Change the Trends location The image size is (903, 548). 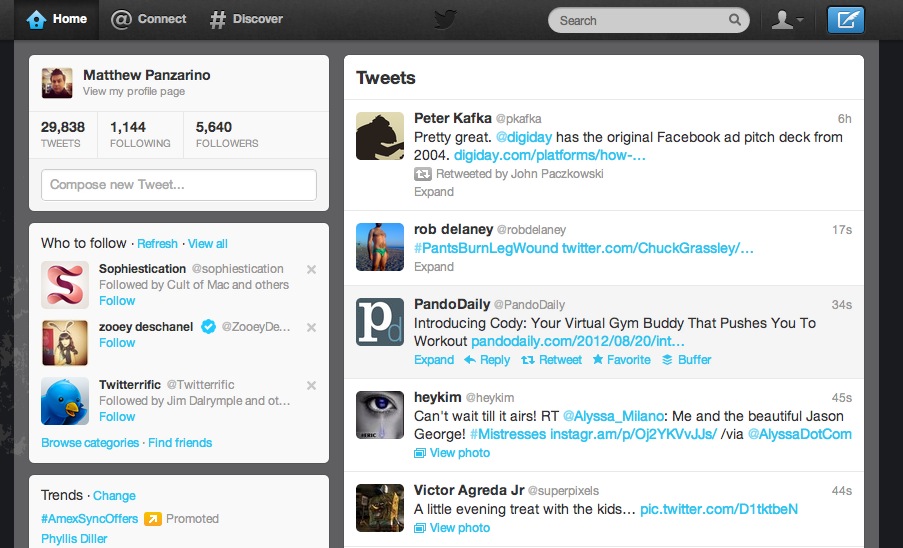click(x=114, y=496)
